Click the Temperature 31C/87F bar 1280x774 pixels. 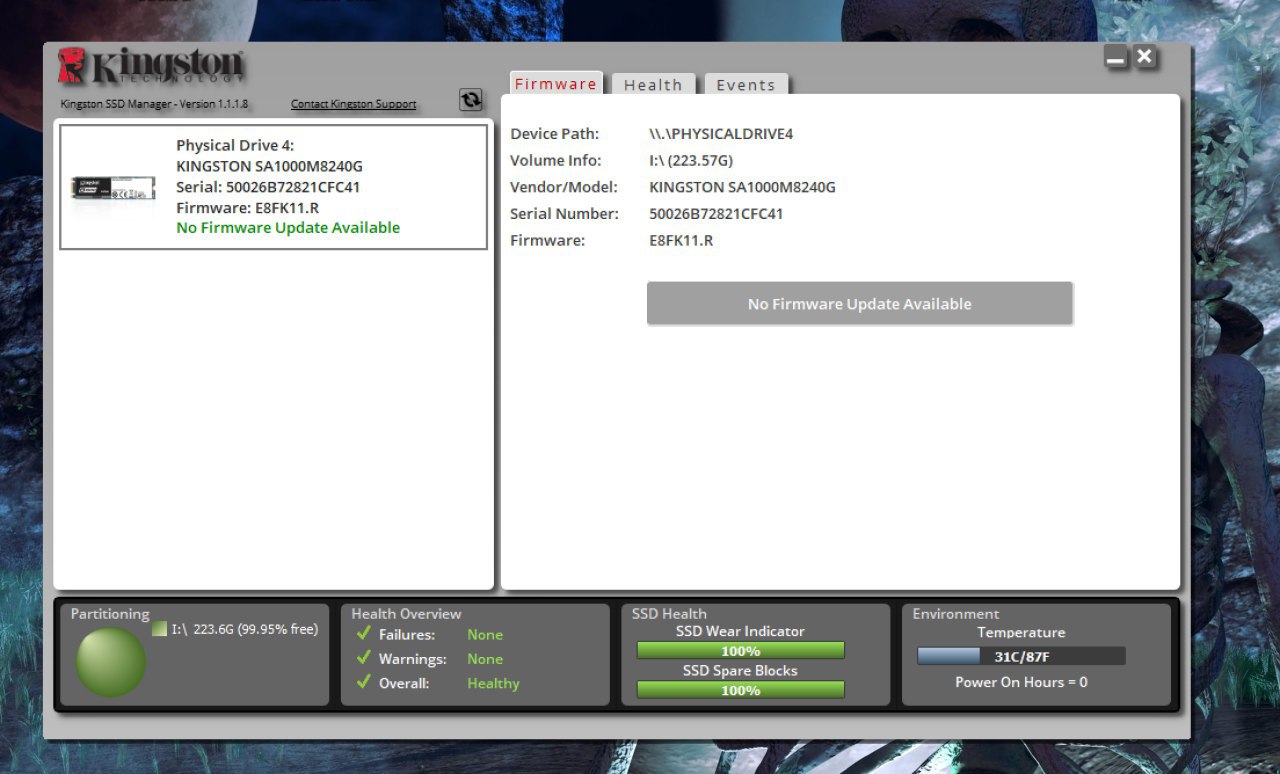pos(1021,656)
